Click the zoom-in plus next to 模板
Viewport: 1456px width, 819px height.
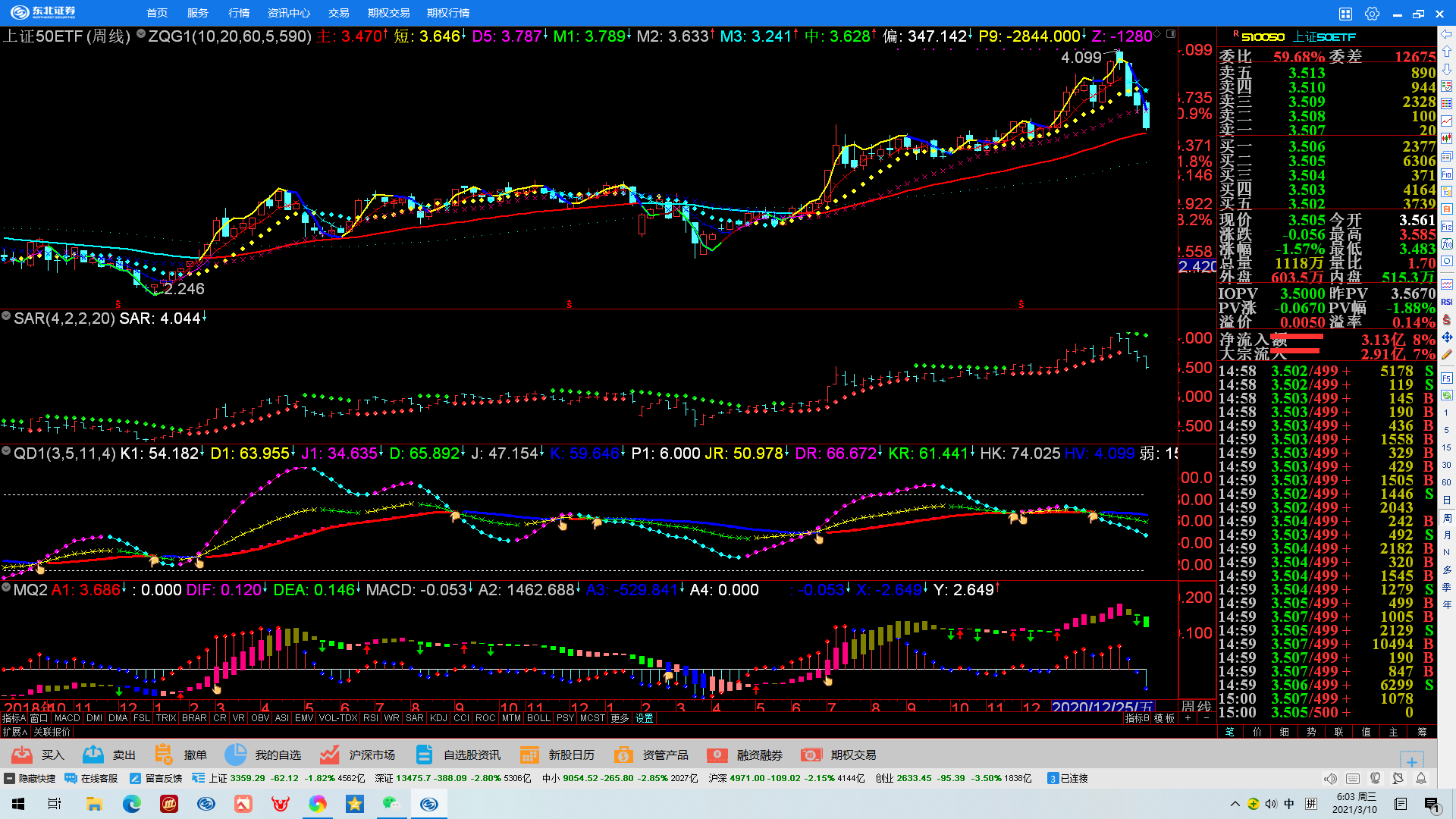(x=1188, y=718)
